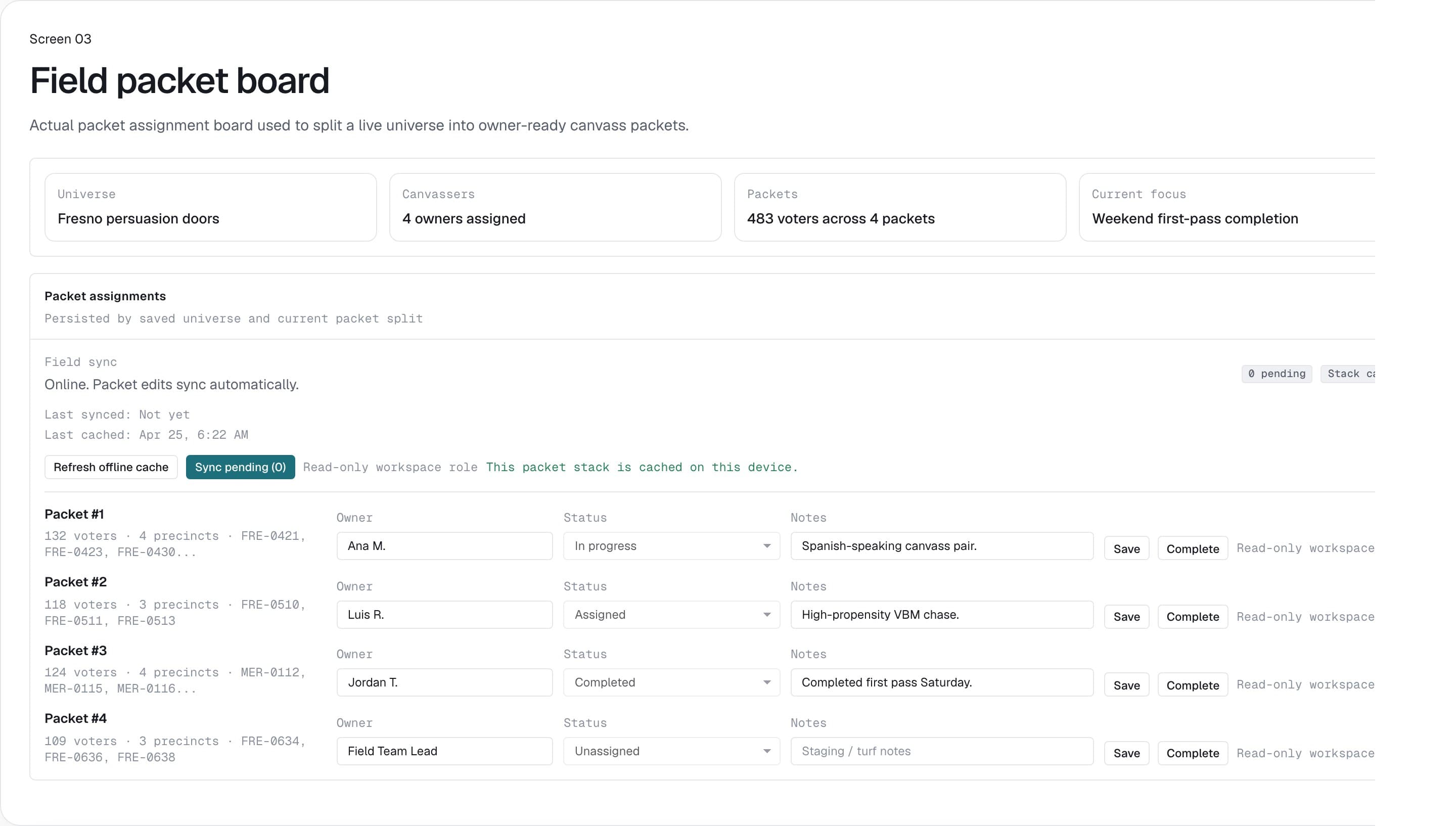Select the Fresno persuasion doors universe card
The image size is (1456, 826).
210,207
